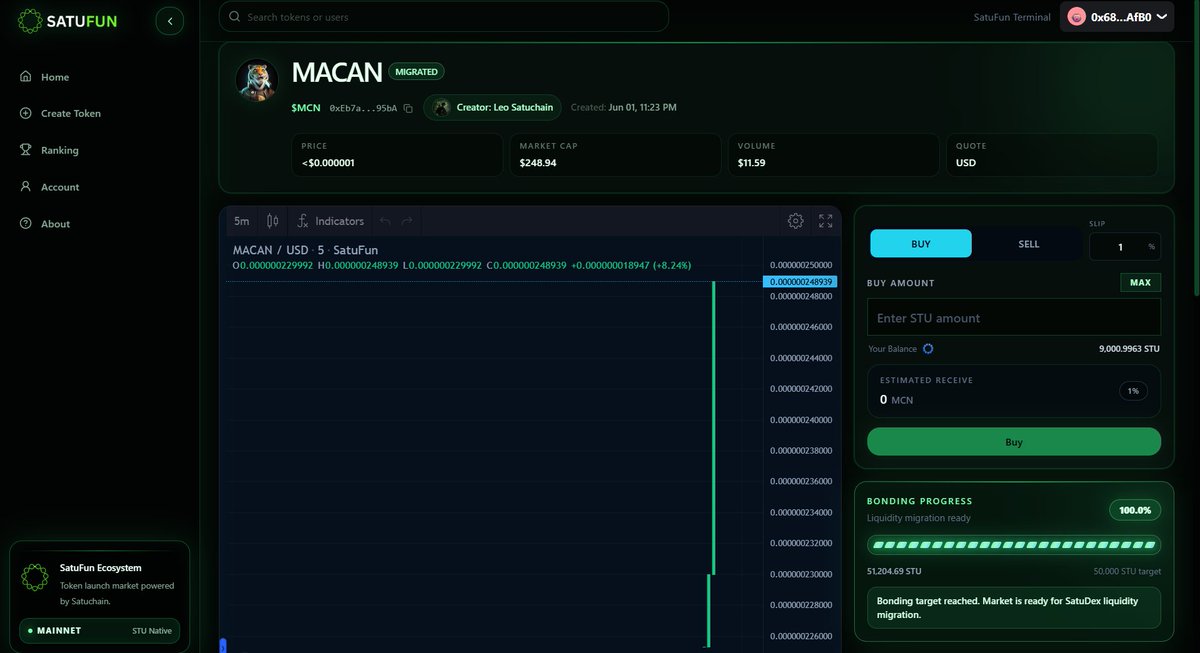Click the MIGRATED status badge
The width and height of the screenshot is (1200, 653).
pos(416,72)
